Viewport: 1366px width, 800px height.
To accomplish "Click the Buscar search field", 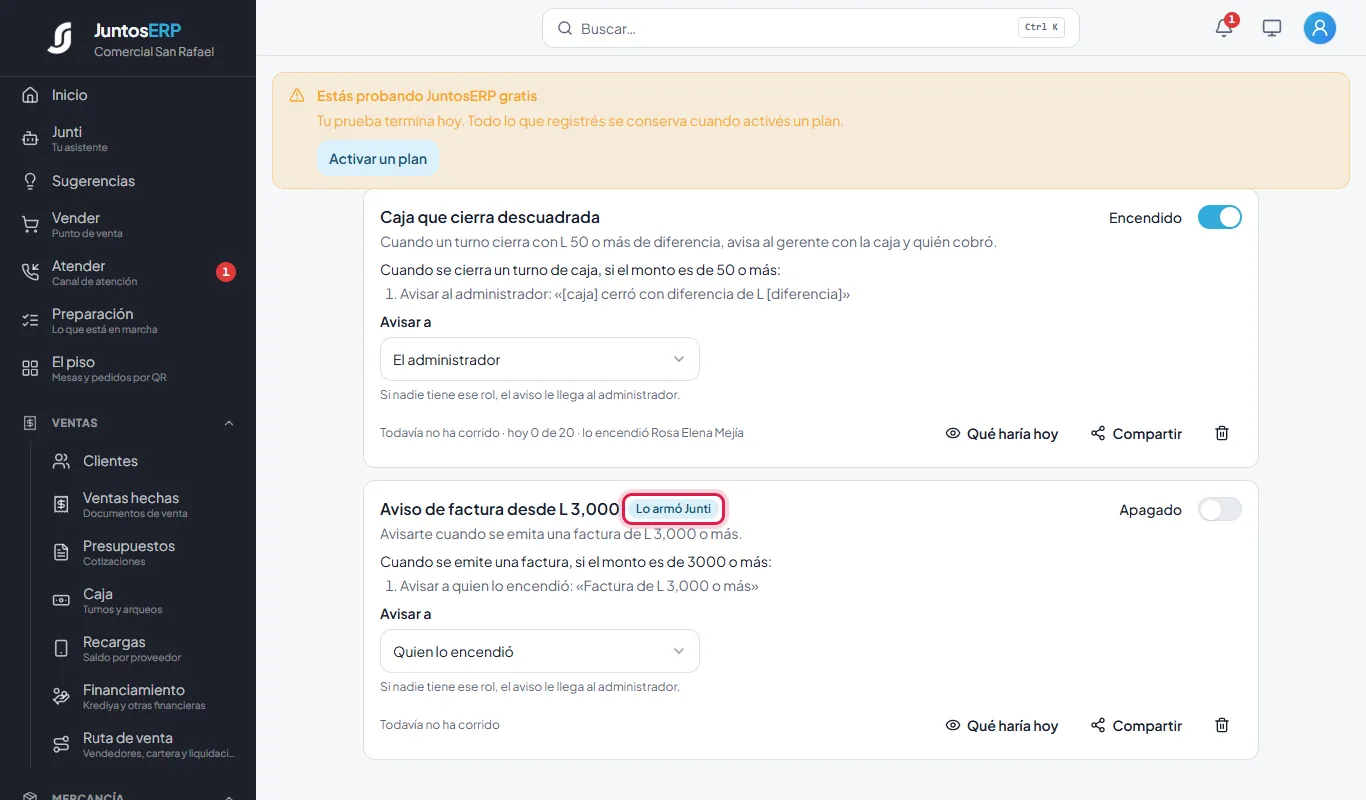I will click(x=811, y=28).
